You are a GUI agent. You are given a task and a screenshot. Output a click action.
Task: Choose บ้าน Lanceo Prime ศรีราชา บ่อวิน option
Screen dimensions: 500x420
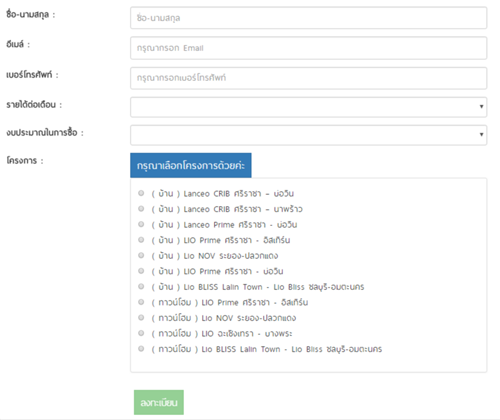141,224
